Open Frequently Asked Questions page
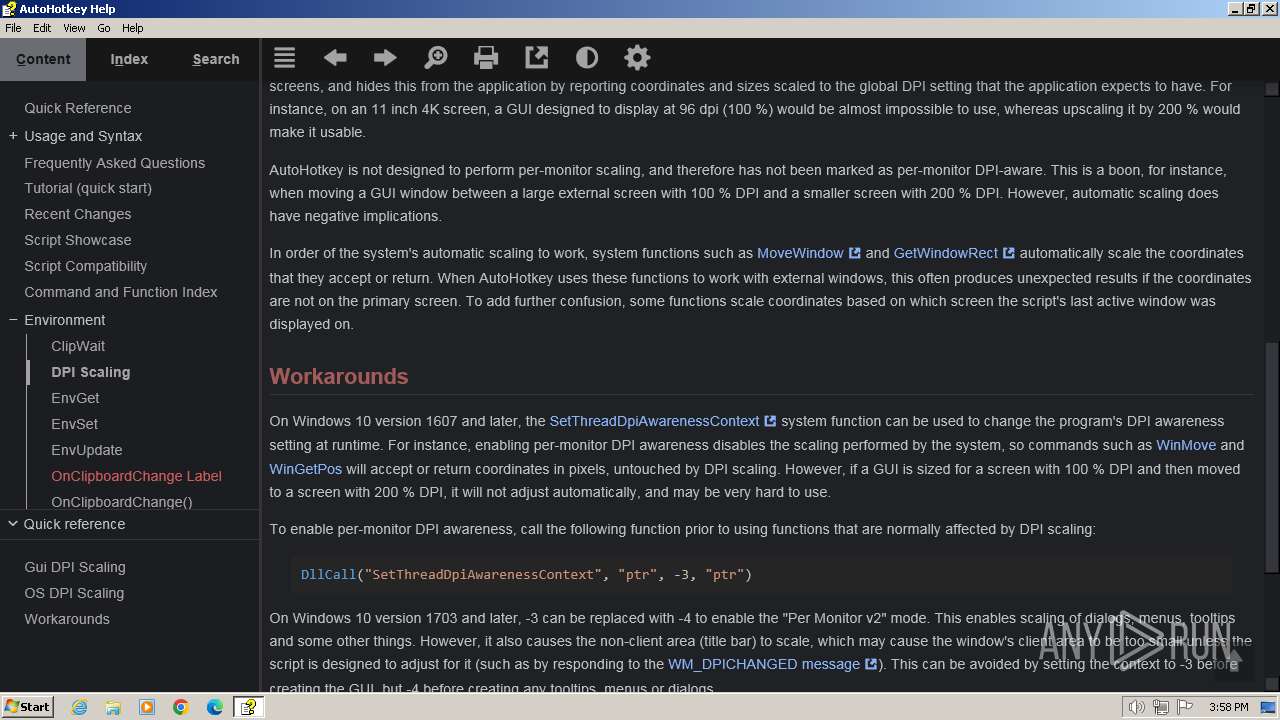The width and height of the screenshot is (1280, 720). pyautogui.click(x=115, y=163)
